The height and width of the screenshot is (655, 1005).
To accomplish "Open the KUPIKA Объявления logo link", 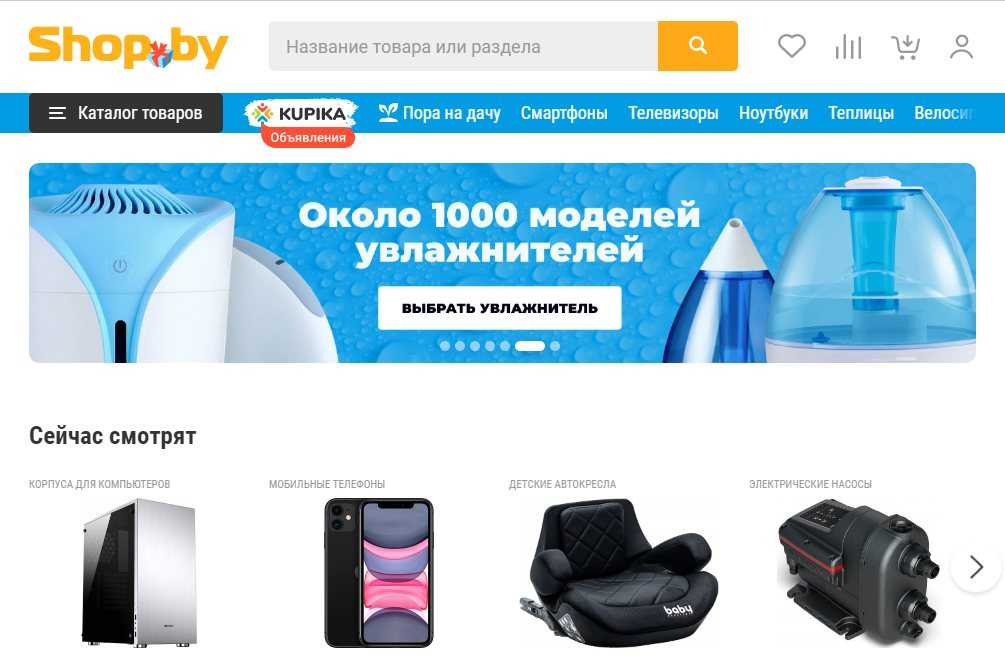I will (301, 122).
